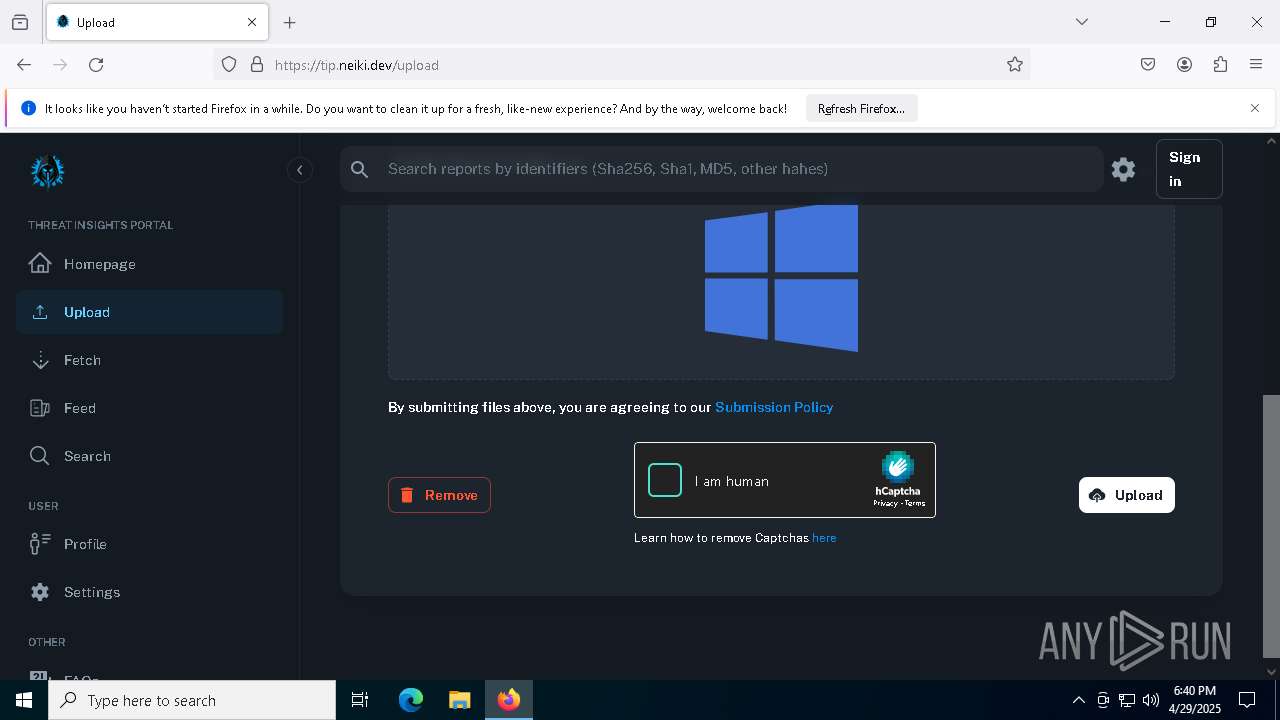1280x720 pixels.
Task: Open the volume control icon
Action: click(1151, 700)
